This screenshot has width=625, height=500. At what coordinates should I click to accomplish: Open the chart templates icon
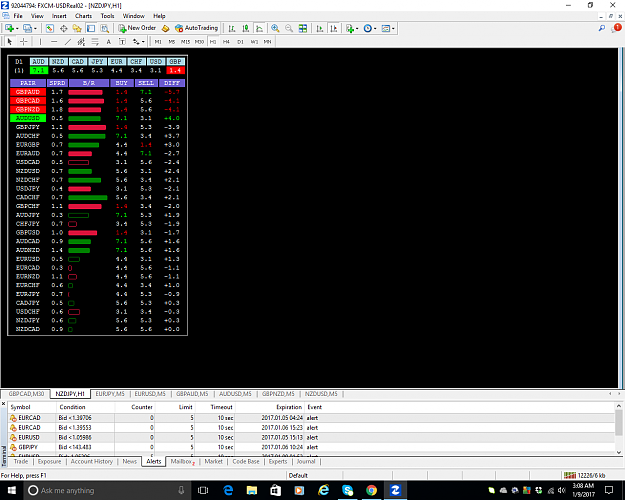(385, 28)
